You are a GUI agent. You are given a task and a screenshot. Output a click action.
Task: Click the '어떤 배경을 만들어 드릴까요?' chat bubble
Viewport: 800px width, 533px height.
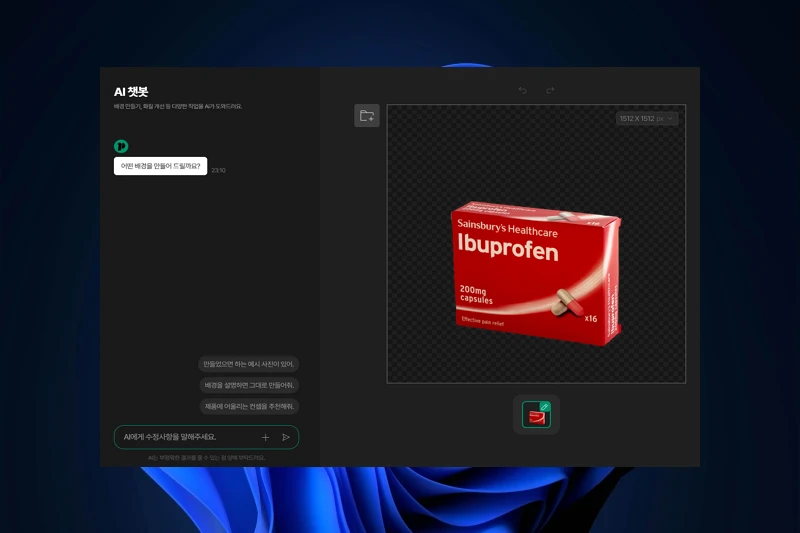(160, 166)
